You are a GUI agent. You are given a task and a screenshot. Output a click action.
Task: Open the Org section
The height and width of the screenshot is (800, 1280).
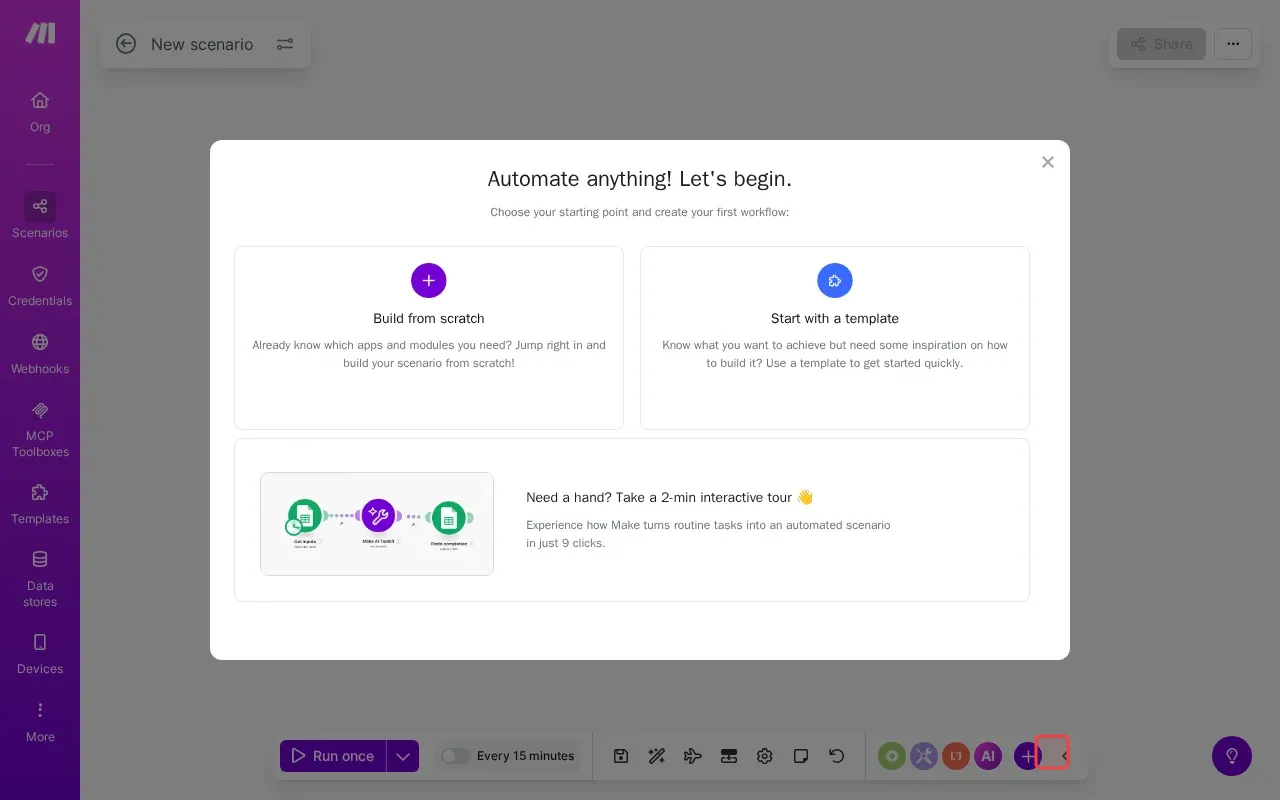click(x=40, y=111)
